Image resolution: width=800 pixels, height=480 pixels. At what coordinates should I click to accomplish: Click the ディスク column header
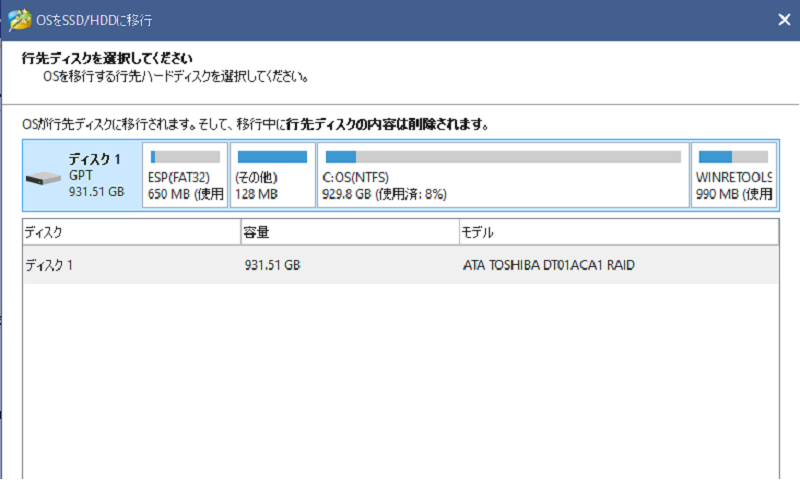click(132, 232)
